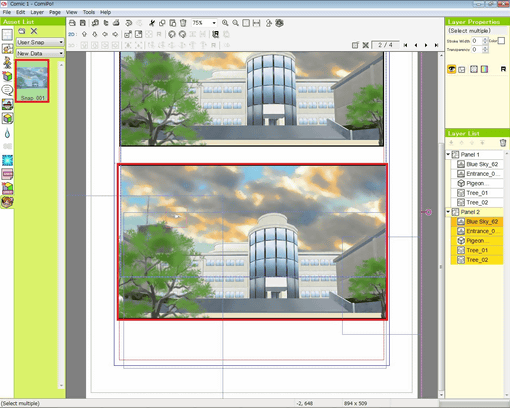Open the 75% zoom level dropdown

click(204, 23)
